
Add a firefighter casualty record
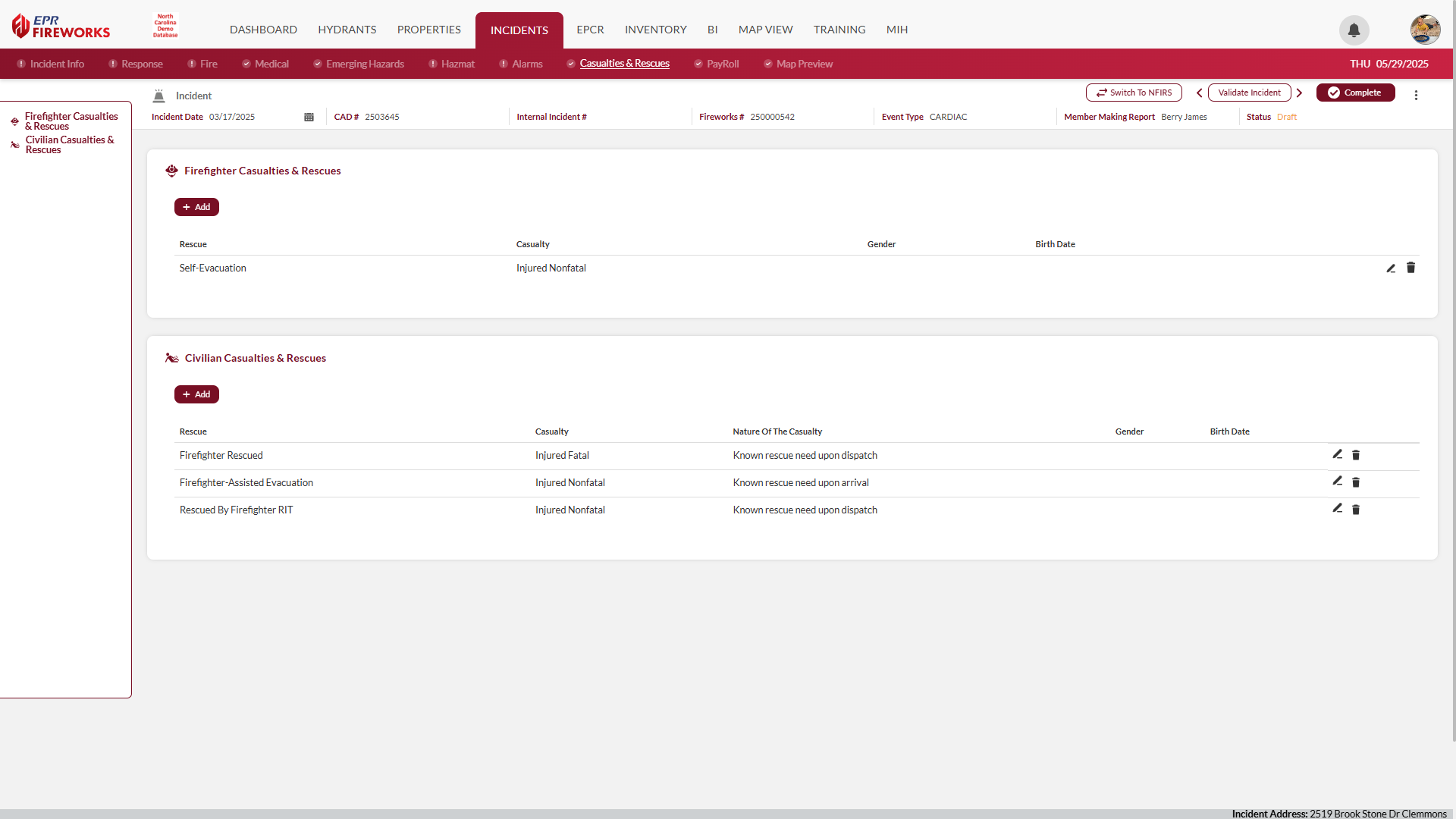pyautogui.click(x=196, y=207)
